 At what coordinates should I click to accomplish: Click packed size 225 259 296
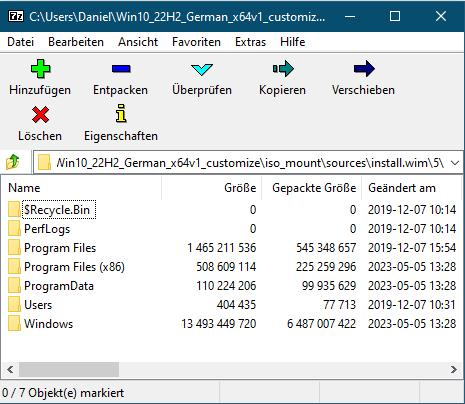(326, 267)
